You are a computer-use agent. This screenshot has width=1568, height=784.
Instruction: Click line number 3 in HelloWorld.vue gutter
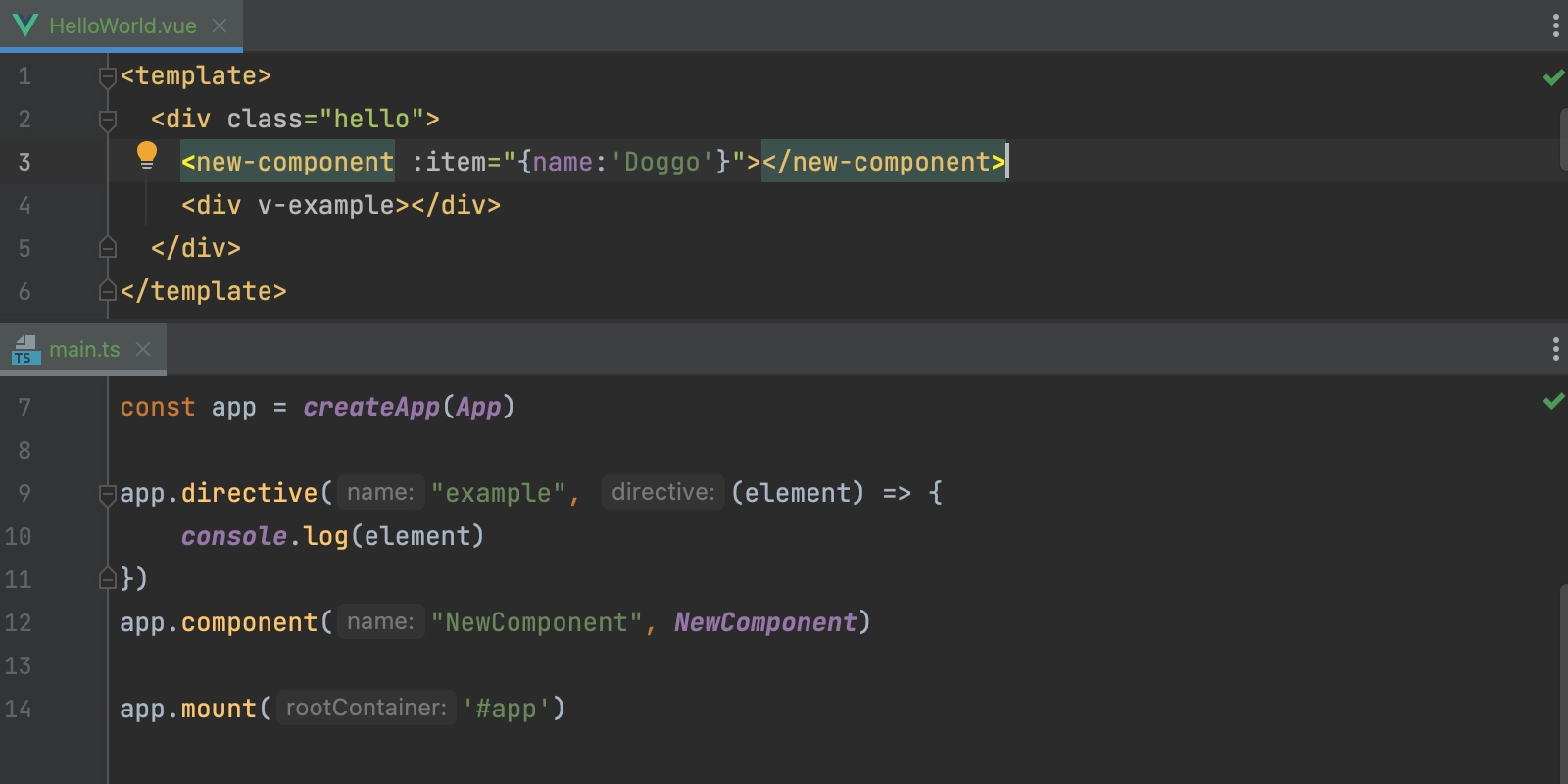[24, 162]
